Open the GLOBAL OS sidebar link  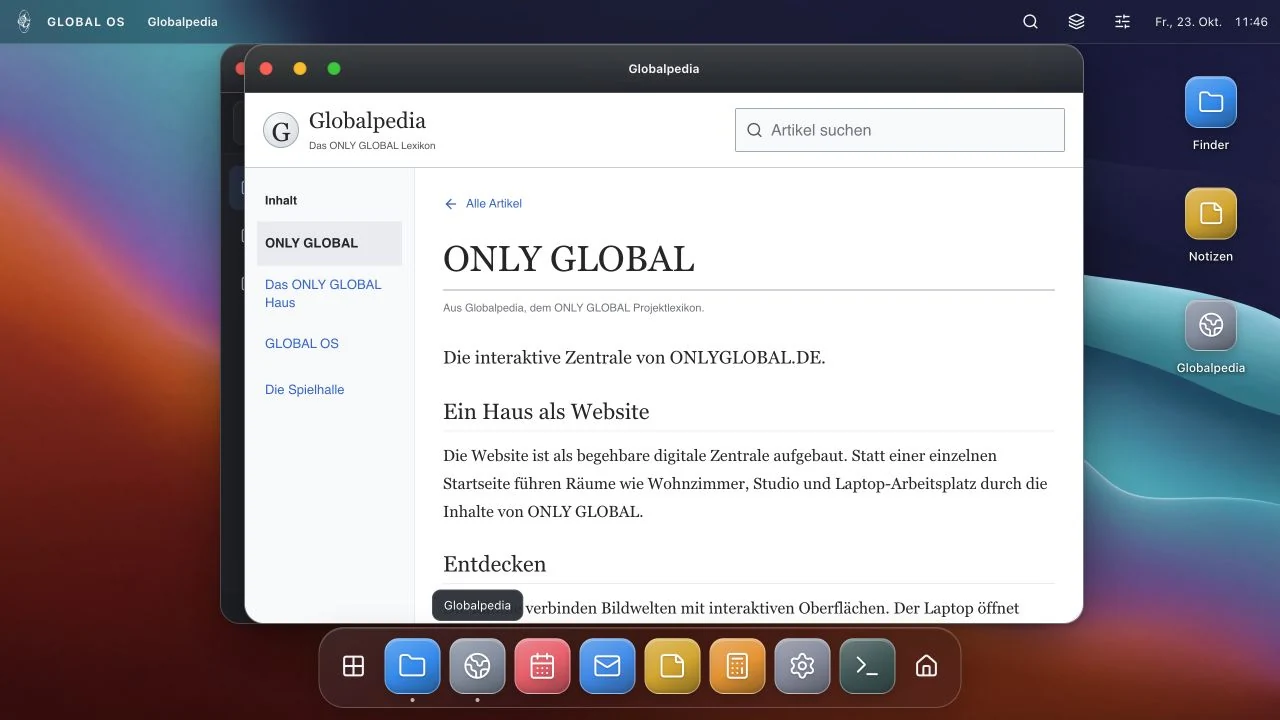coord(329,343)
